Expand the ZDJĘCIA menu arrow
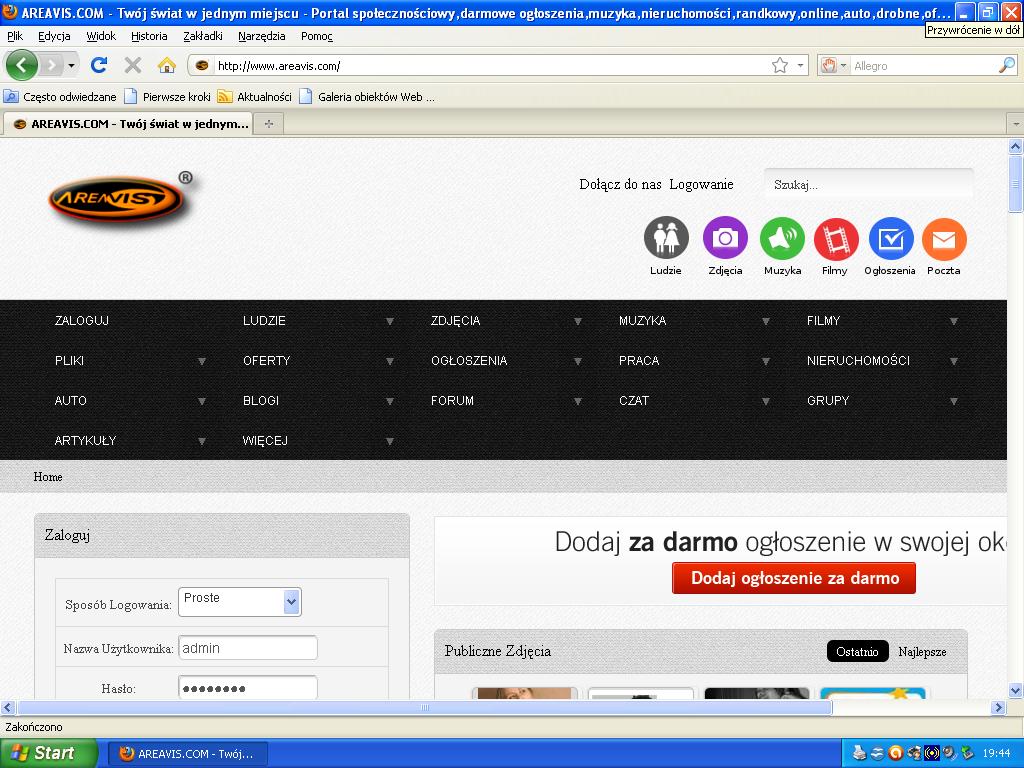The width and height of the screenshot is (1024, 768). point(578,321)
